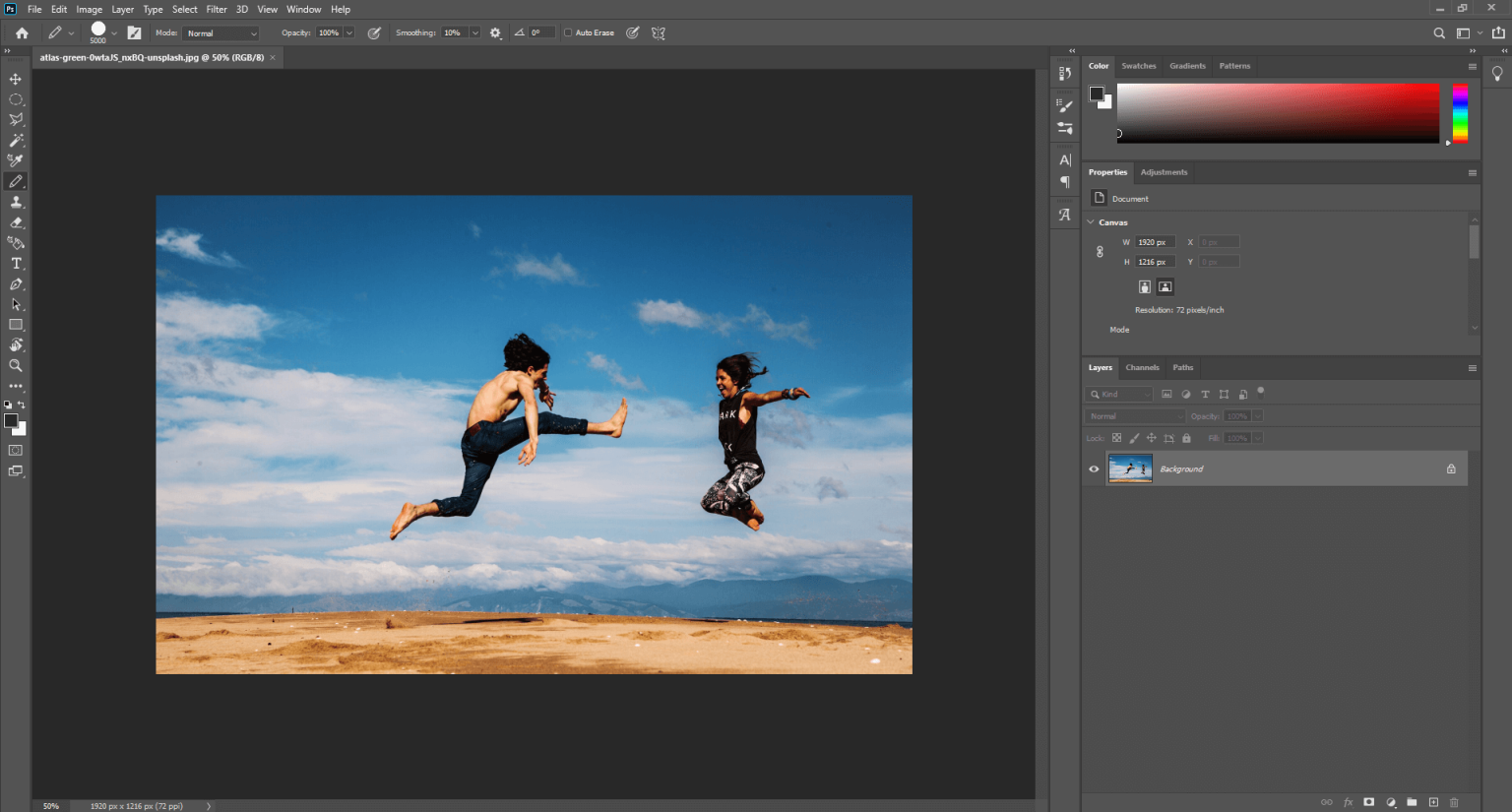Open the brush Opacity dropdown
Image resolution: width=1512 pixels, height=812 pixels.
click(349, 32)
